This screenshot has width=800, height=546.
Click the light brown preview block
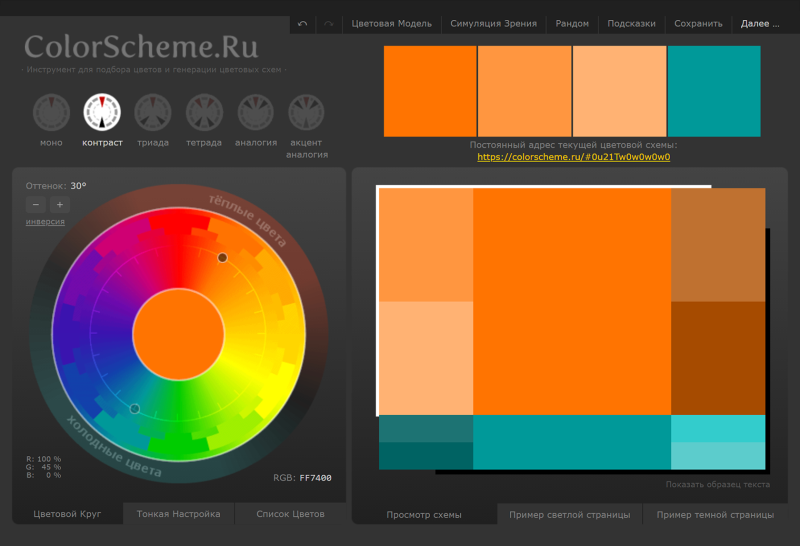pyautogui.click(x=718, y=245)
